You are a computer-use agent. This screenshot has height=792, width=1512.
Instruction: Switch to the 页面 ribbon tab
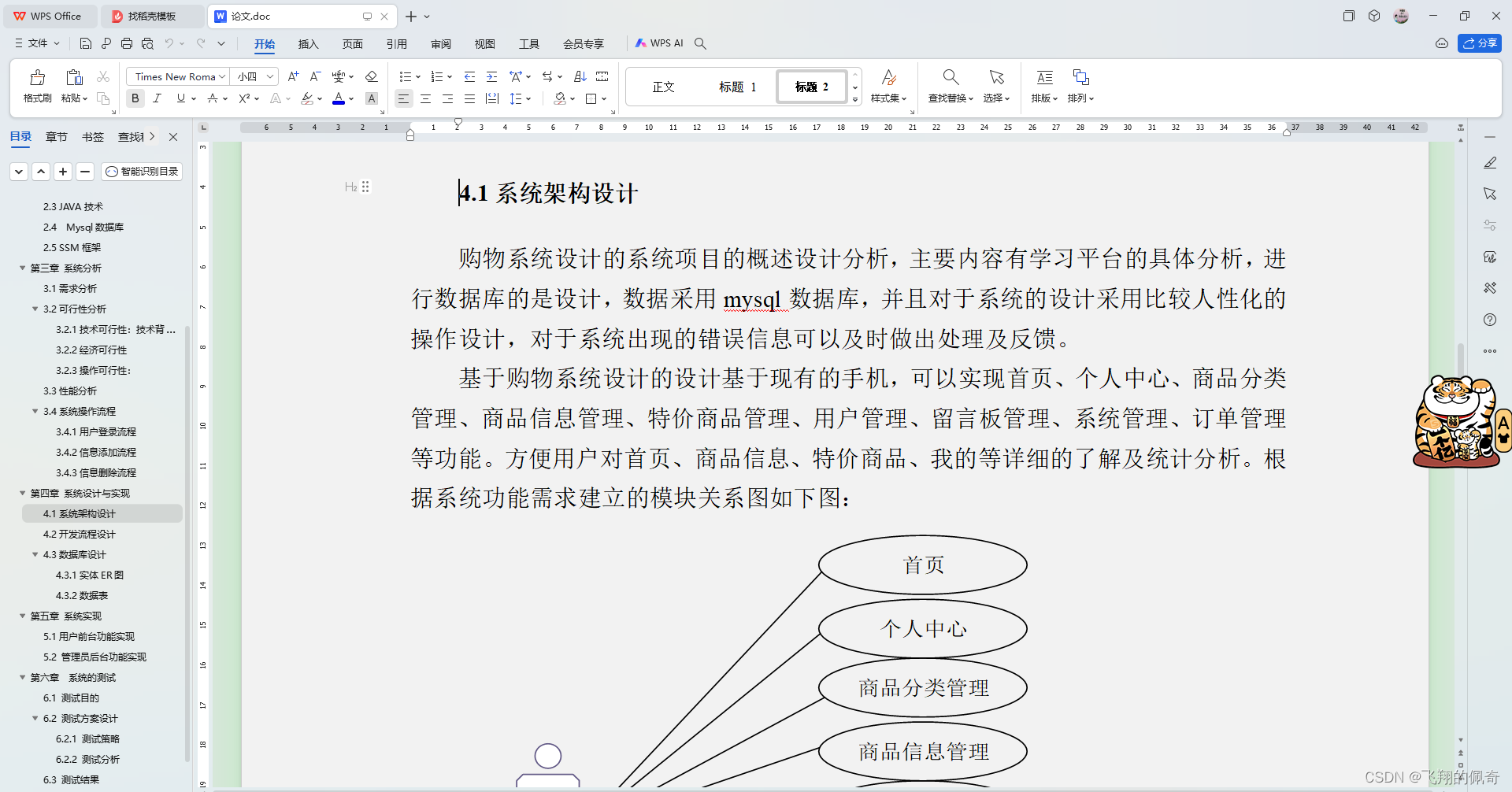(x=353, y=44)
